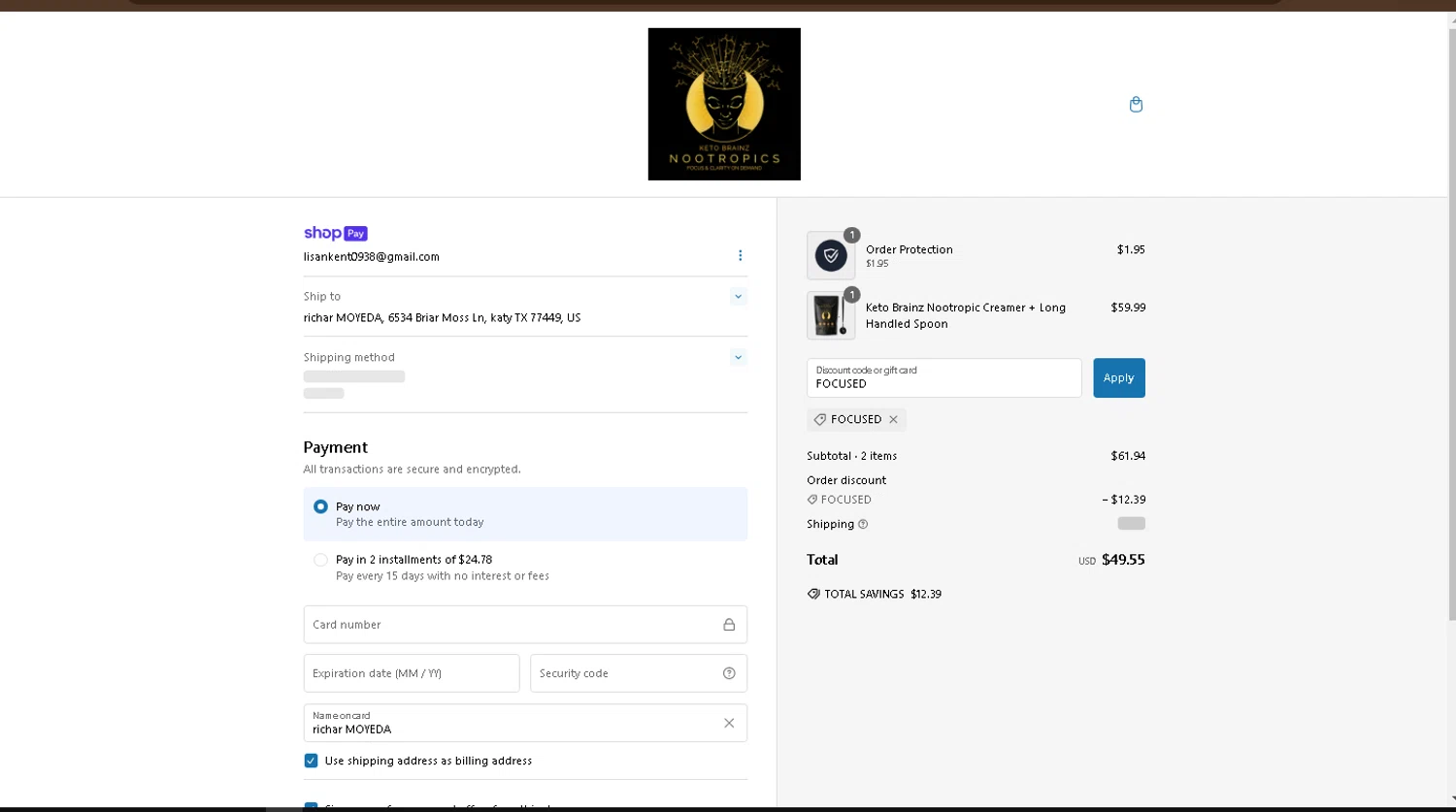The image size is (1456, 812).
Task: Click the total amount $49.55
Action: [1123, 560]
